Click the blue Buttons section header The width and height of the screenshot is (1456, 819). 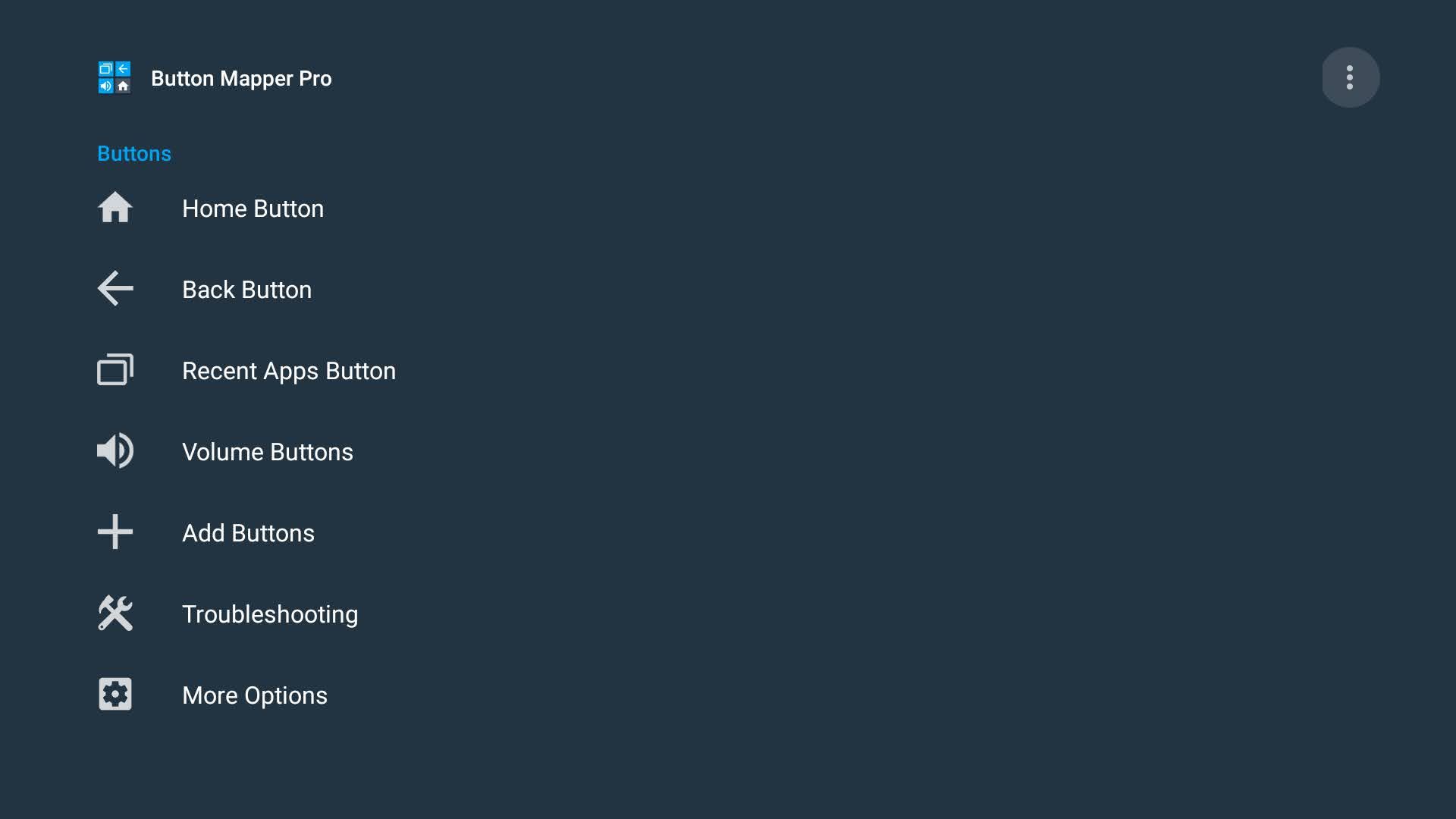(x=134, y=153)
